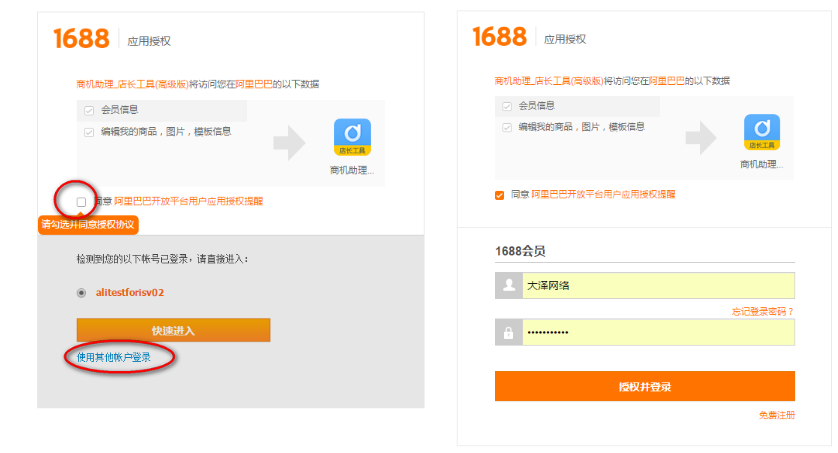Click 商机助理_店长工具(高级版) link in right panel
The image size is (838, 453).
549,81
